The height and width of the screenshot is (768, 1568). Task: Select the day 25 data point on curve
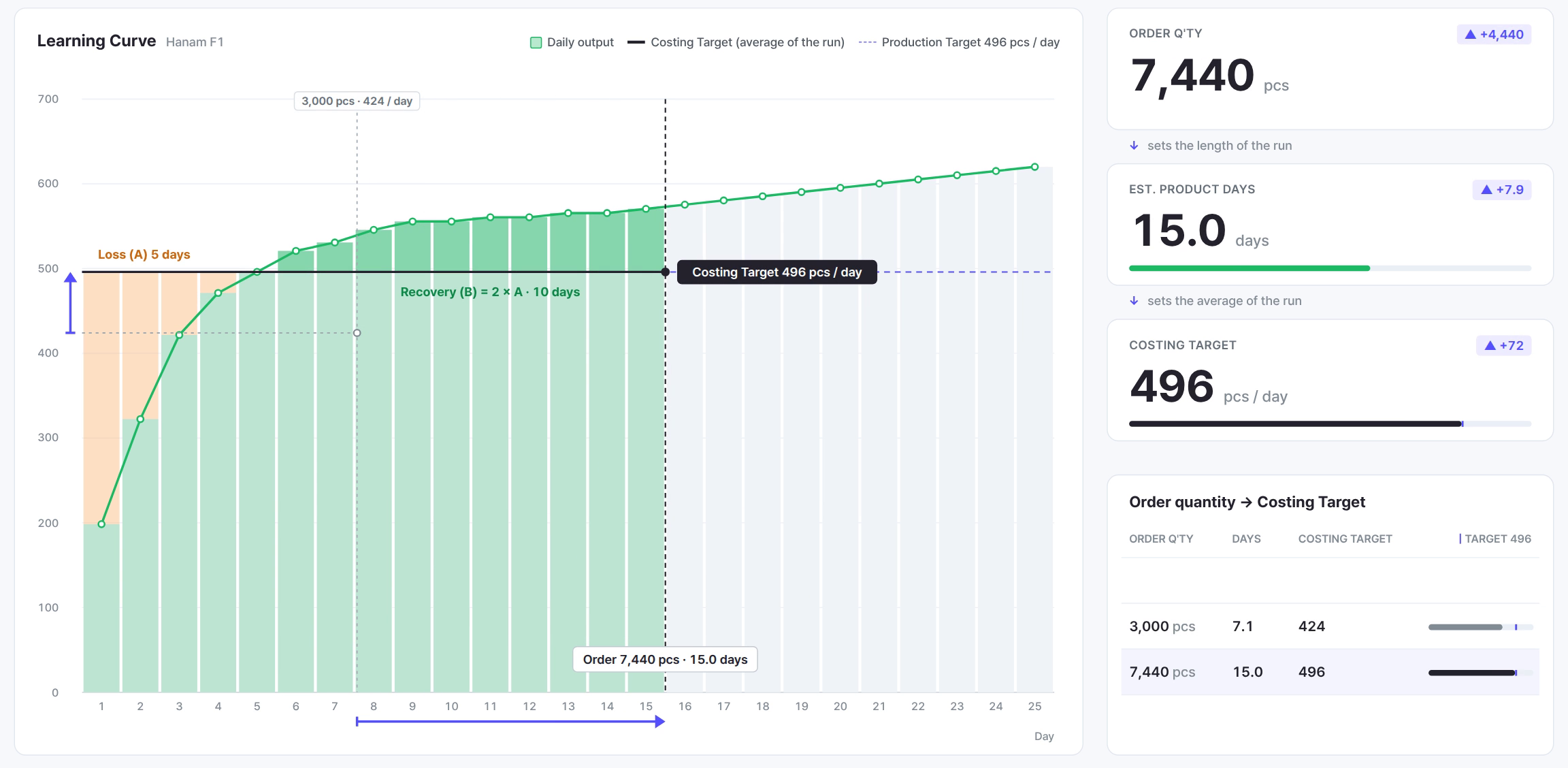pyautogui.click(x=1034, y=167)
